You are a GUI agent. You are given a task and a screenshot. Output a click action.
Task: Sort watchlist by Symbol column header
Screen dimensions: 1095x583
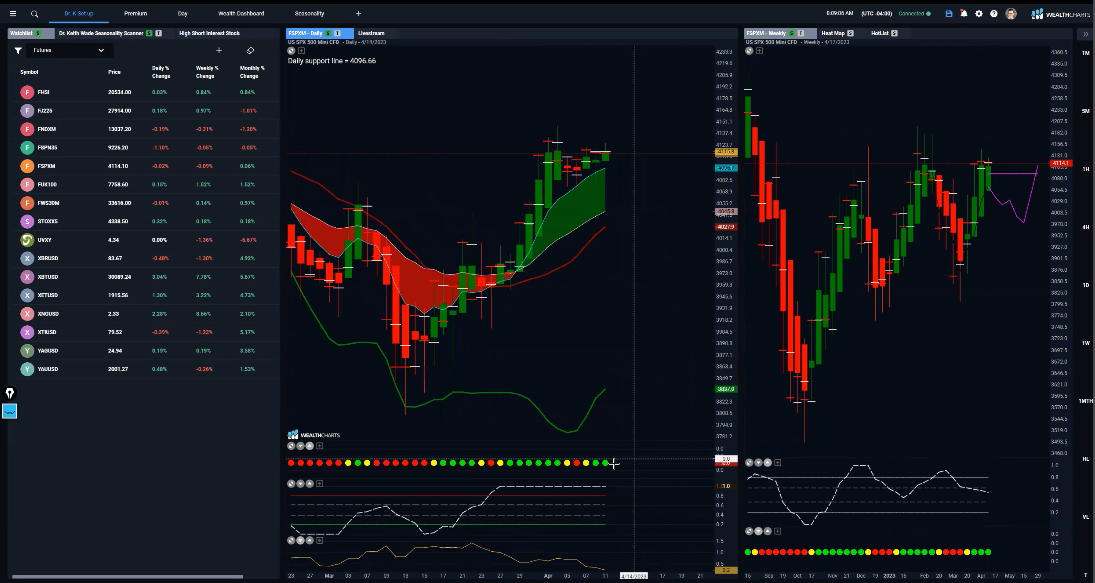click(x=29, y=72)
